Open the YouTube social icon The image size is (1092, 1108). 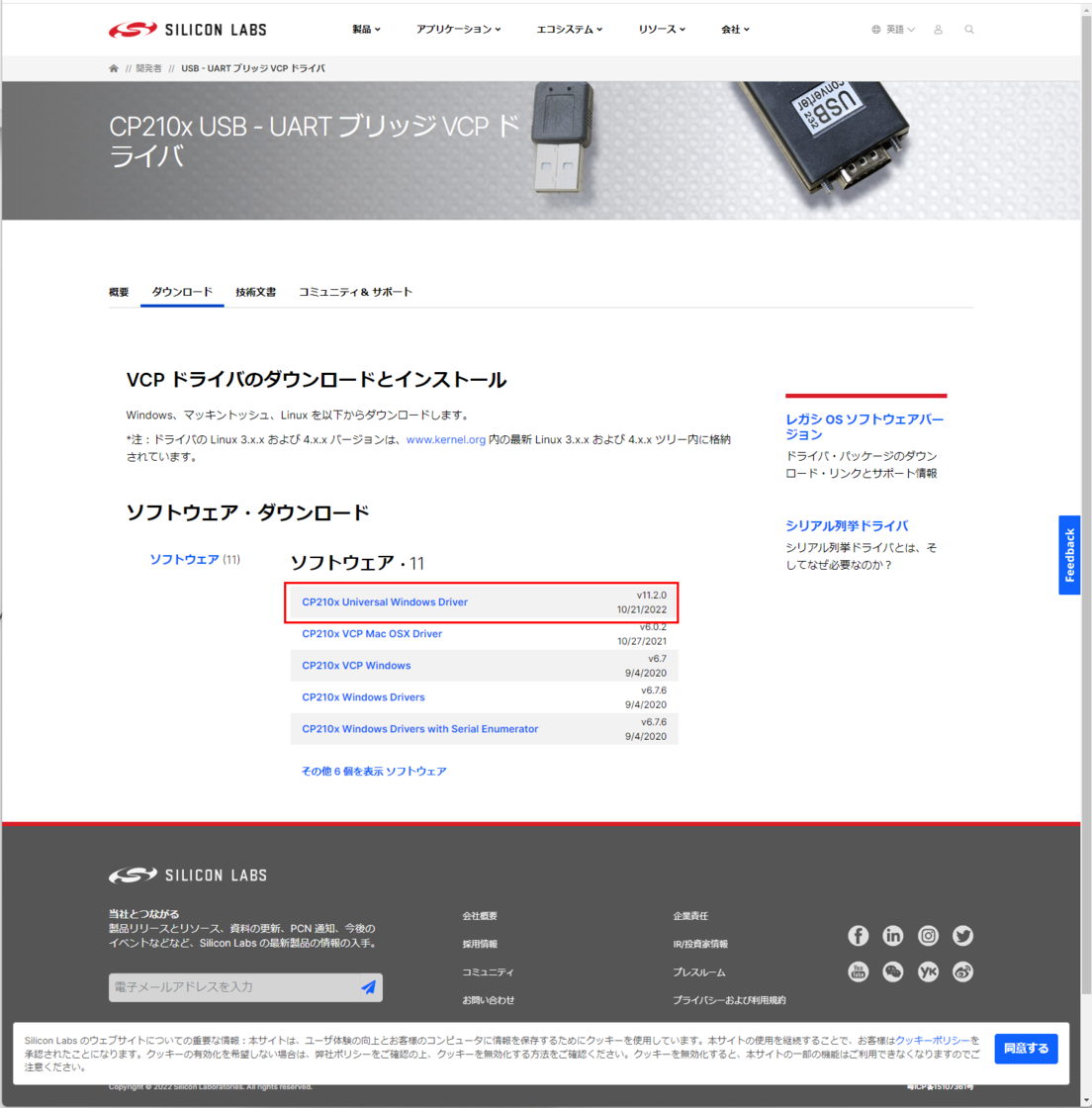[x=859, y=971]
